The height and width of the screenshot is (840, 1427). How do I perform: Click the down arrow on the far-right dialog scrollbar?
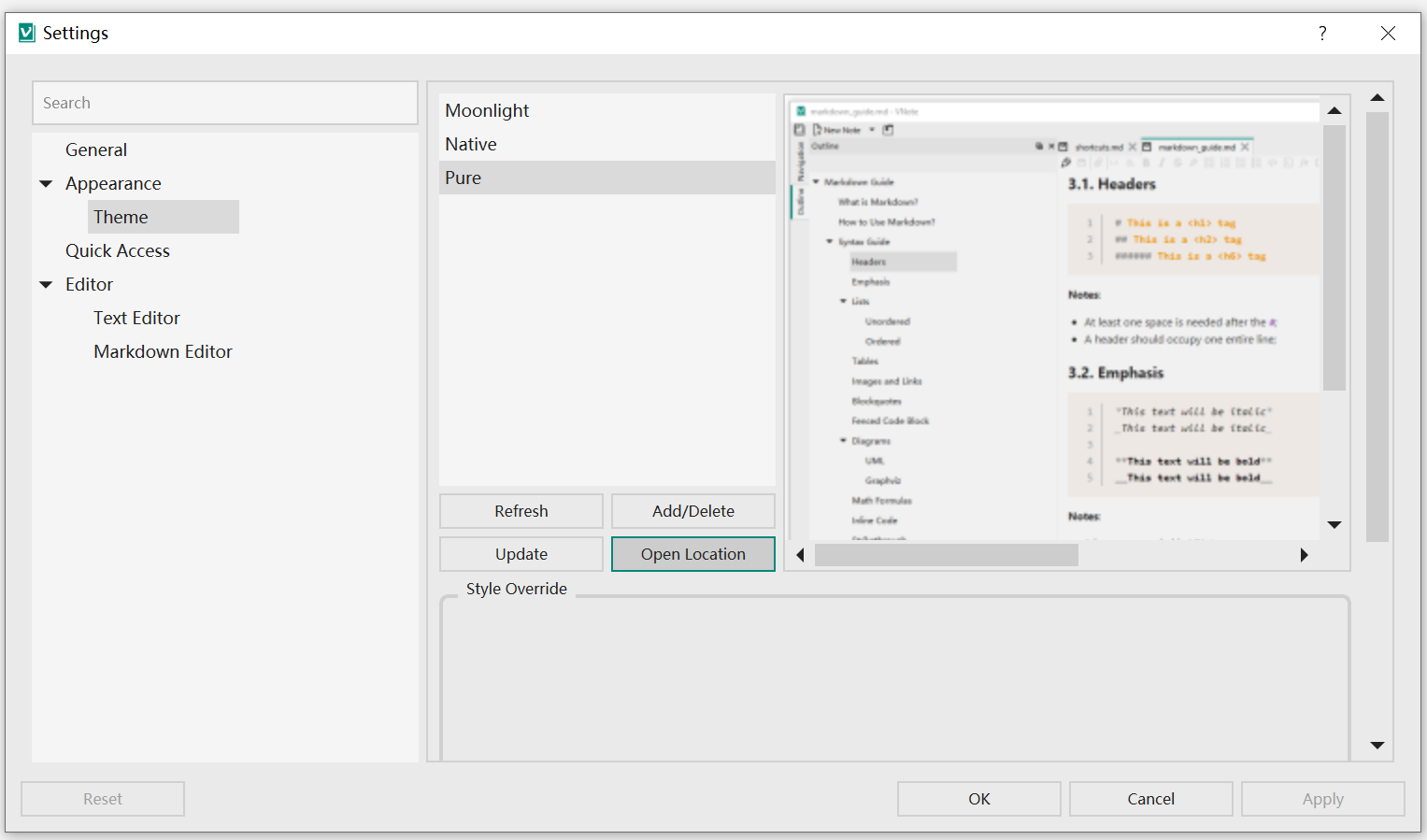pyautogui.click(x=1377, y=745)
